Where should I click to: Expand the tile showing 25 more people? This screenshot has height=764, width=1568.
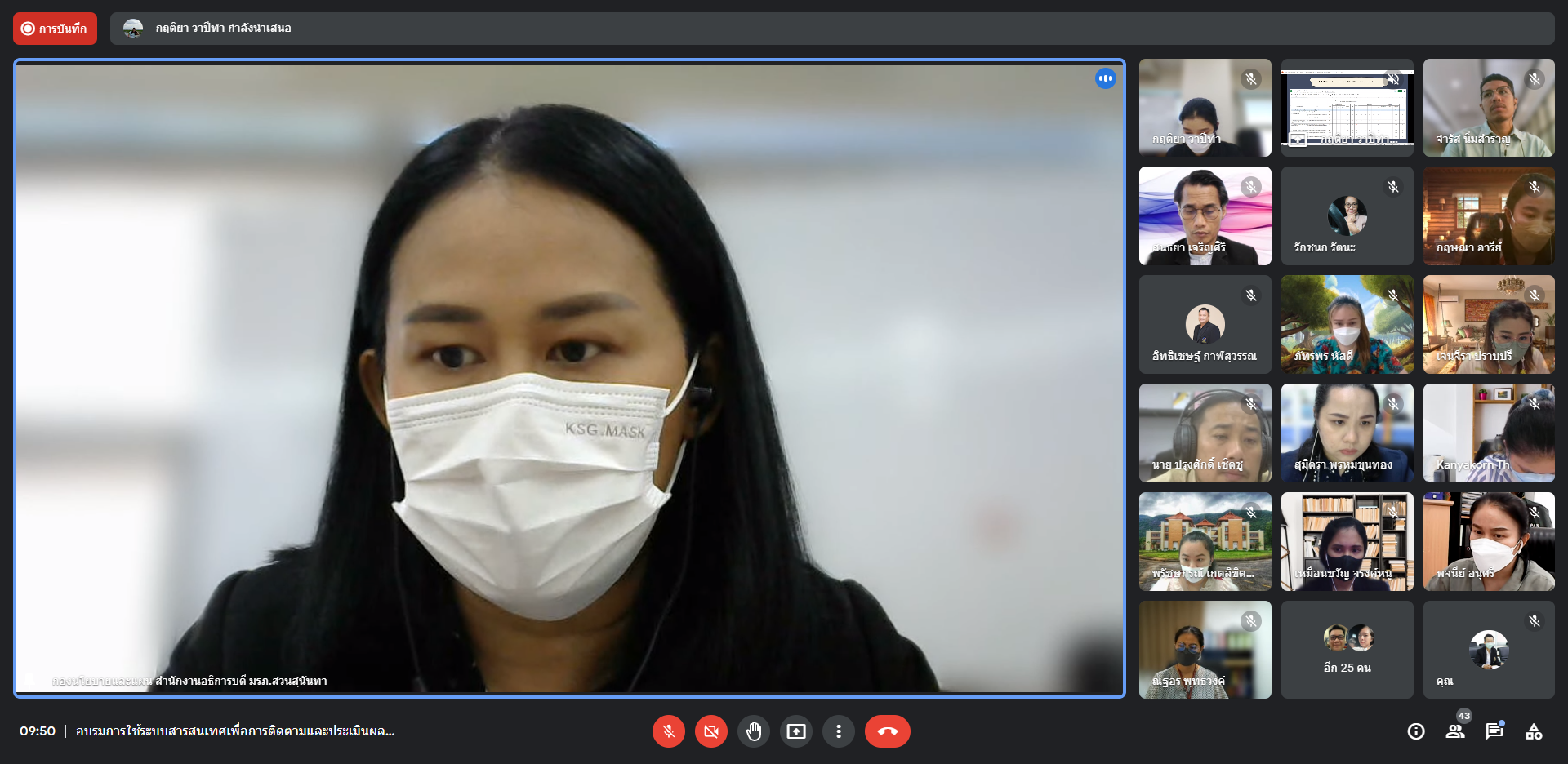(1347, 650)
